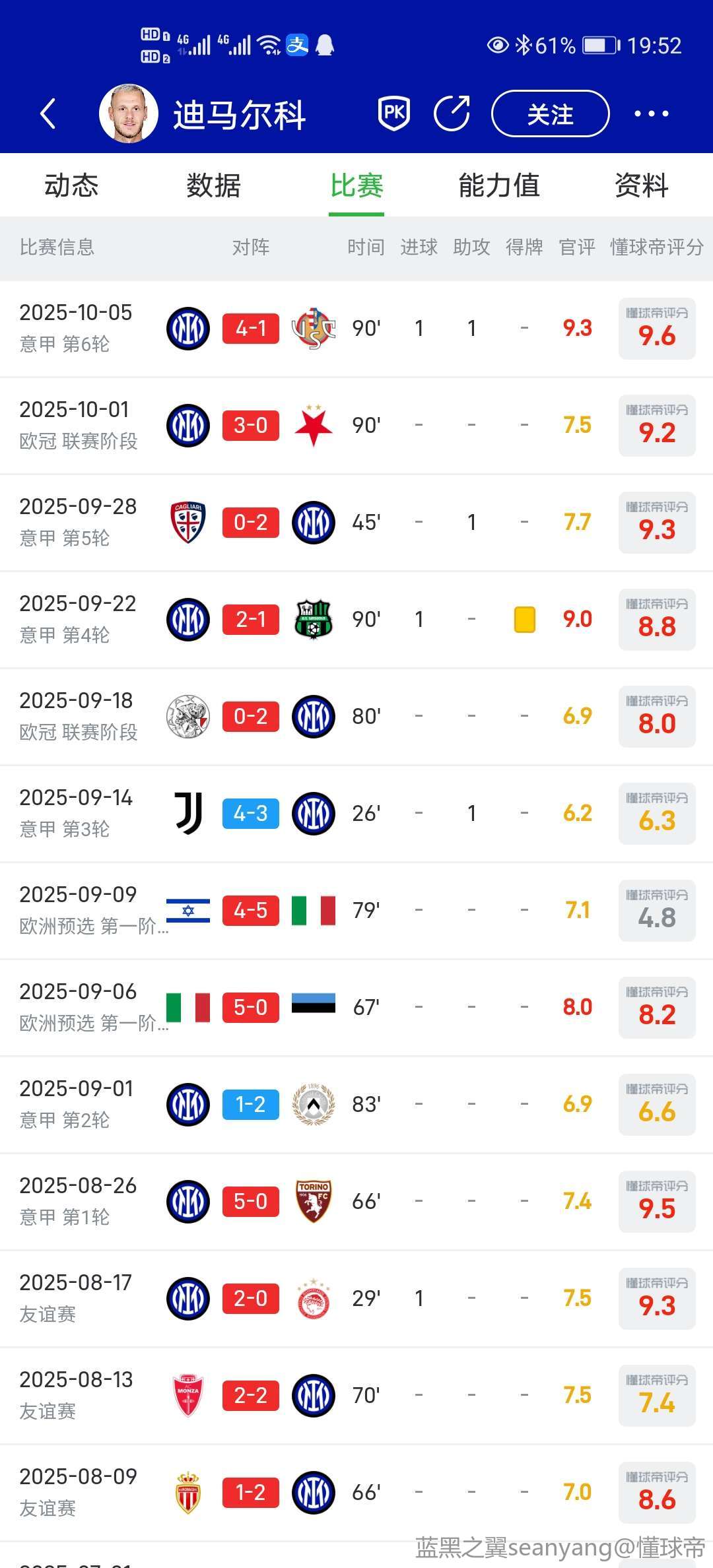This screenshot has height=1568, width=713.
Task: Tap the Torino club crest
Action: tap(314, 1201)
